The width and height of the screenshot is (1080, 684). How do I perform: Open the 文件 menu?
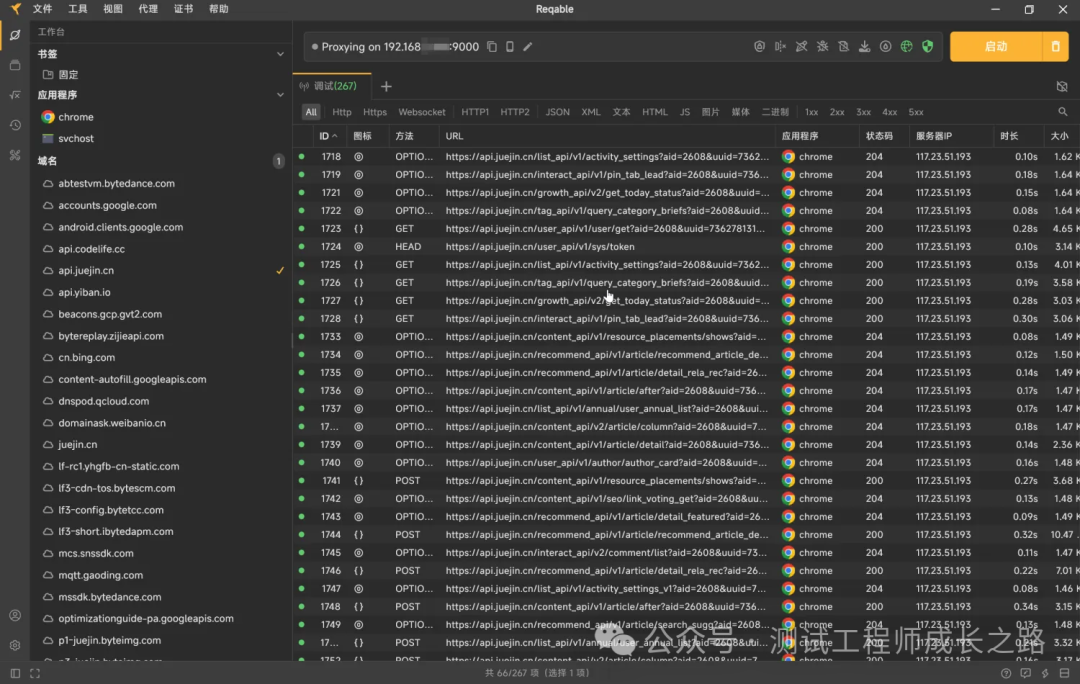[43, 9]
